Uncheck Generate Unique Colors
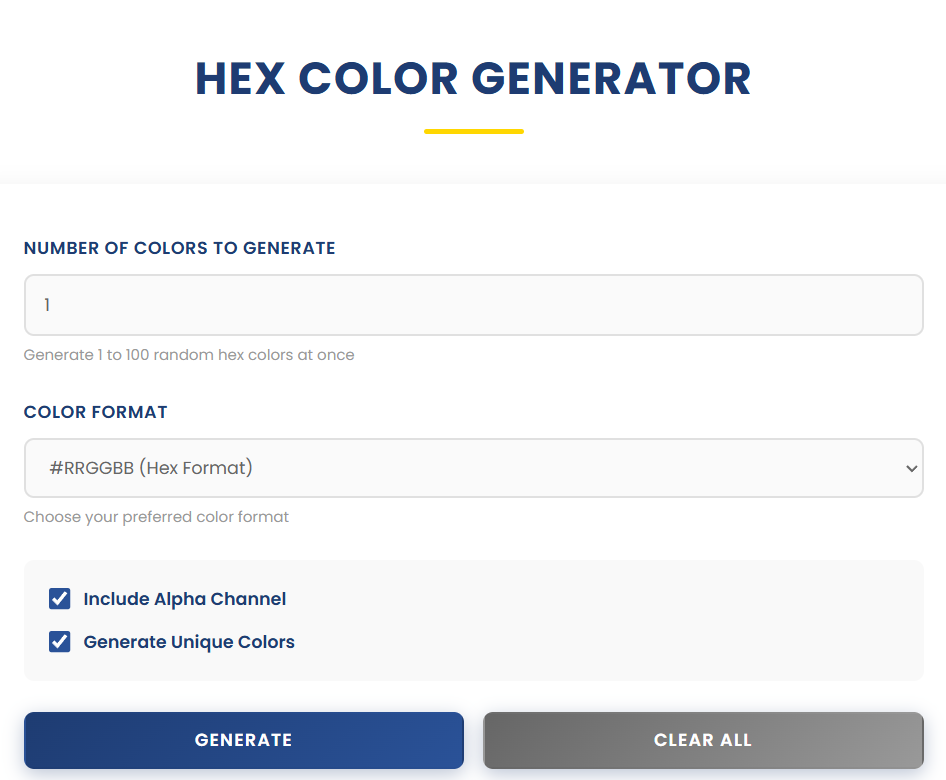Viewport: 946px width, 780px height. [x=59, y=641]
